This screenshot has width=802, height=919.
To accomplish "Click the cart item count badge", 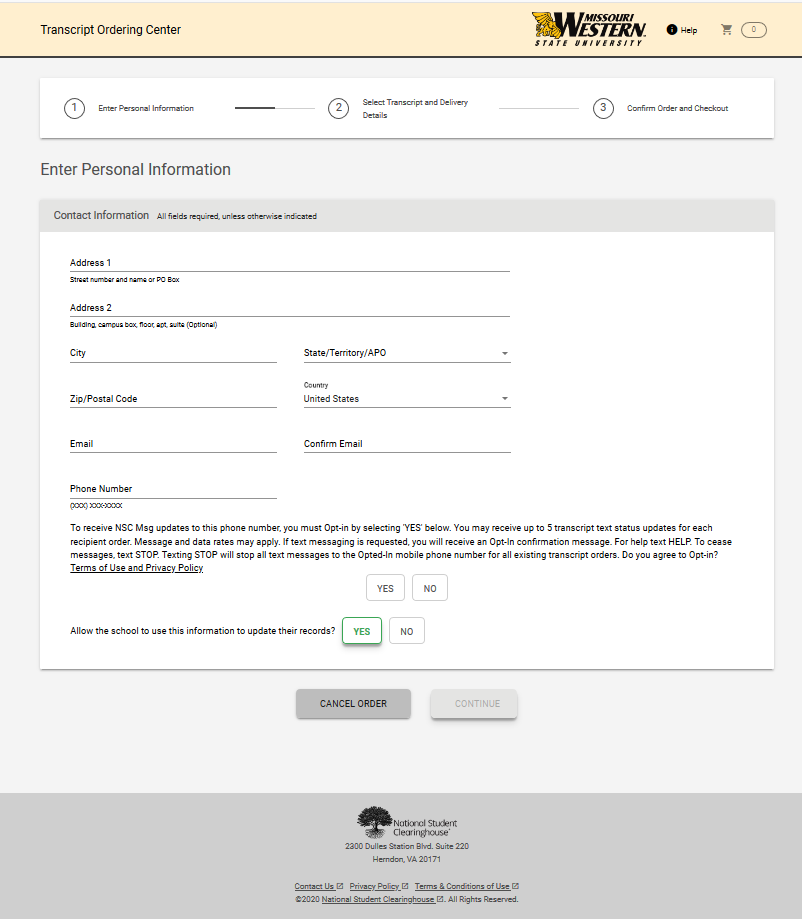I will click(x=753, y=30).
